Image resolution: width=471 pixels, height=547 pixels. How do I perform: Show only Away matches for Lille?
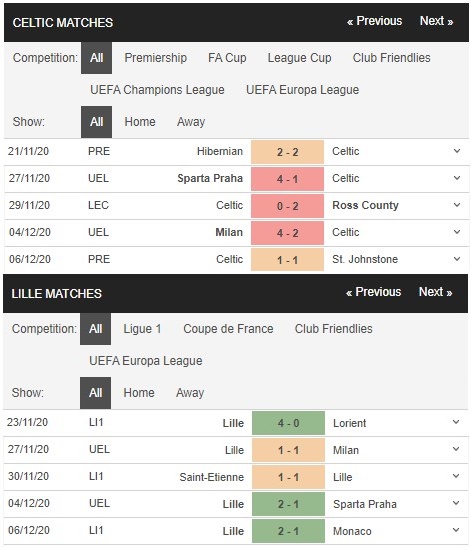coord(190,393)
